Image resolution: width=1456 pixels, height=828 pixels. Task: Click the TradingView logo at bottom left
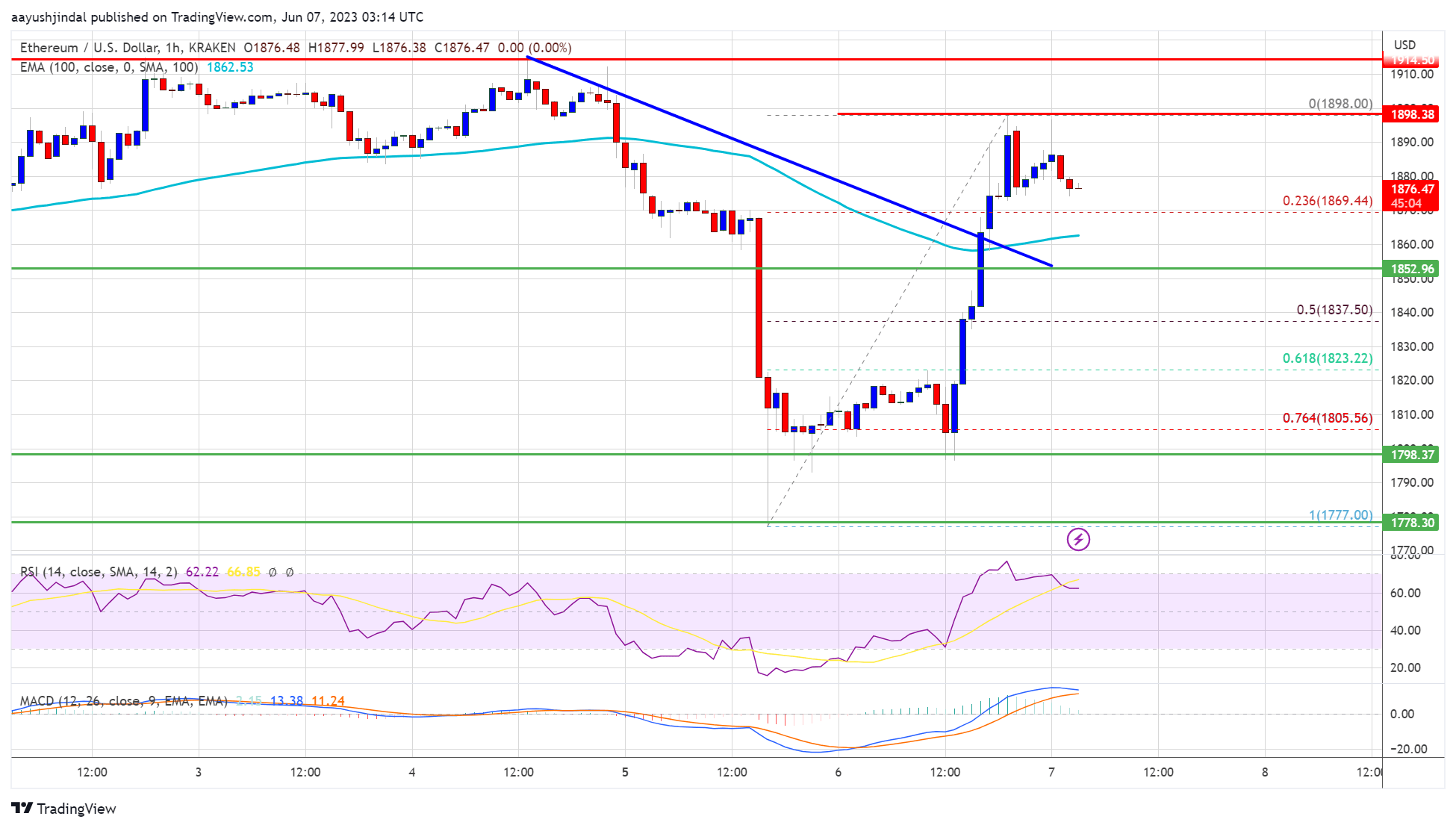tap(63, 809)
